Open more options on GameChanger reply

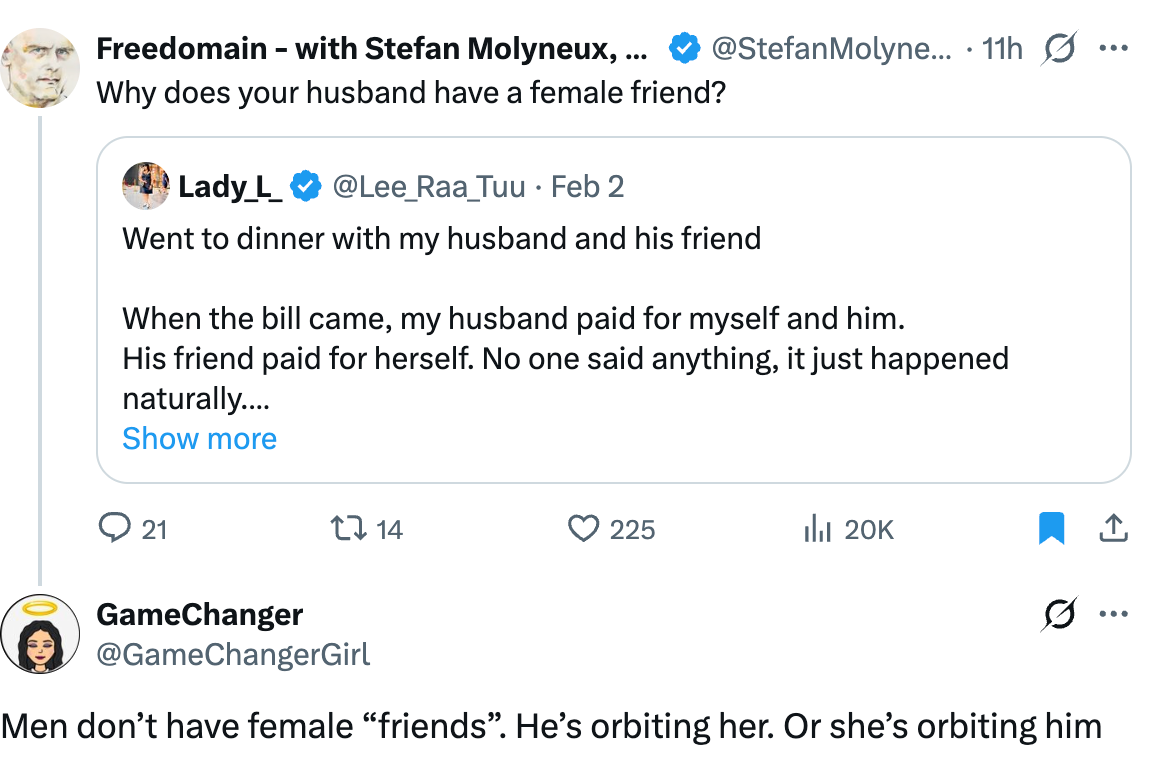point(1113,615)
